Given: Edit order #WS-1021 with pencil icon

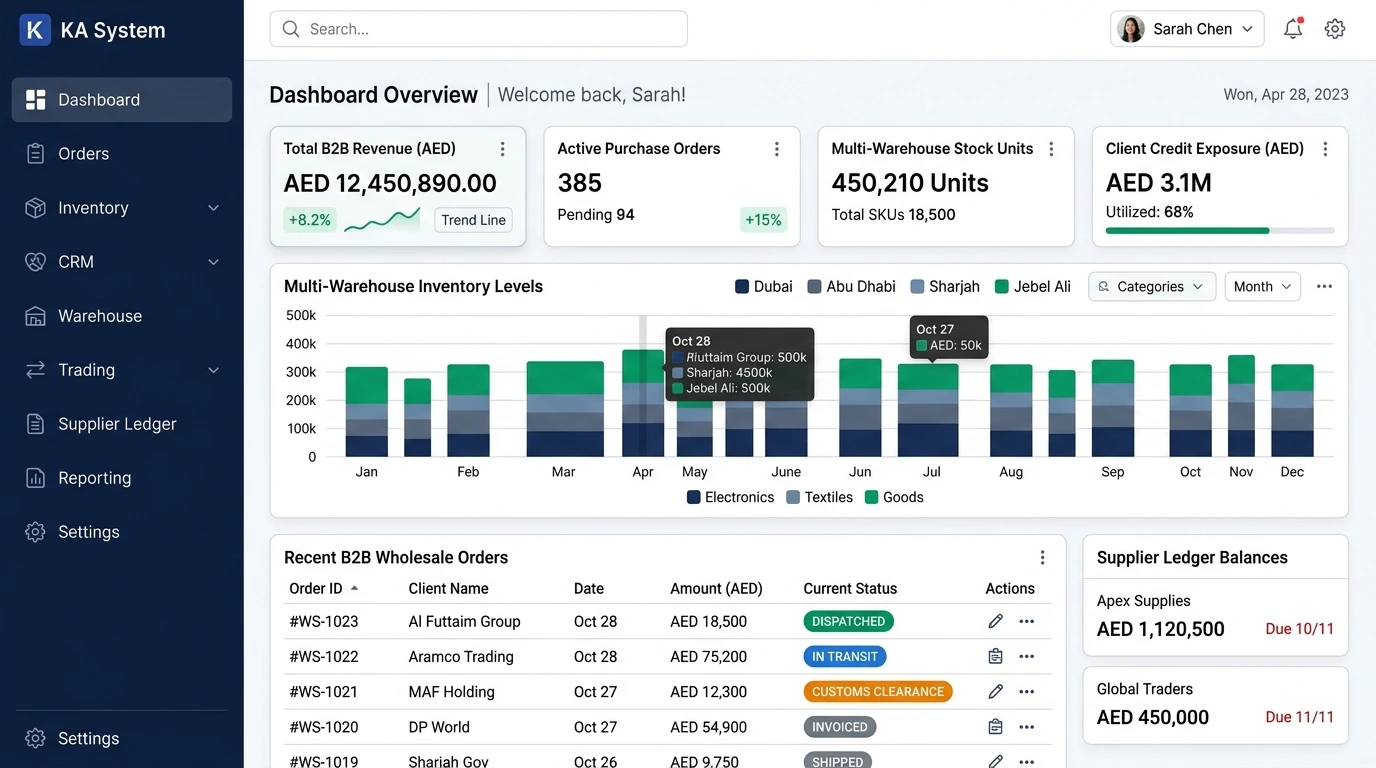Looking at the screenshot, I should (x=995, y=691).
